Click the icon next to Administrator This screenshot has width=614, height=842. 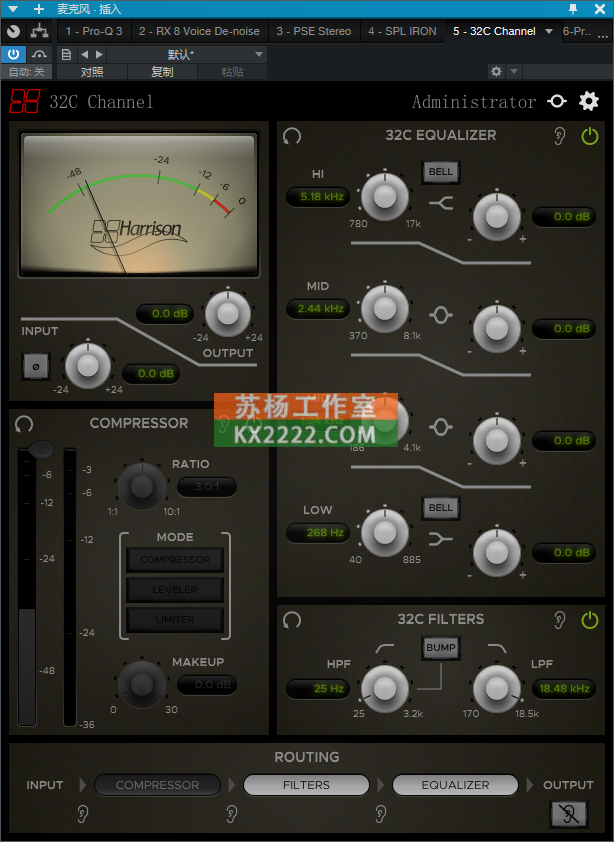click(557, 101)
